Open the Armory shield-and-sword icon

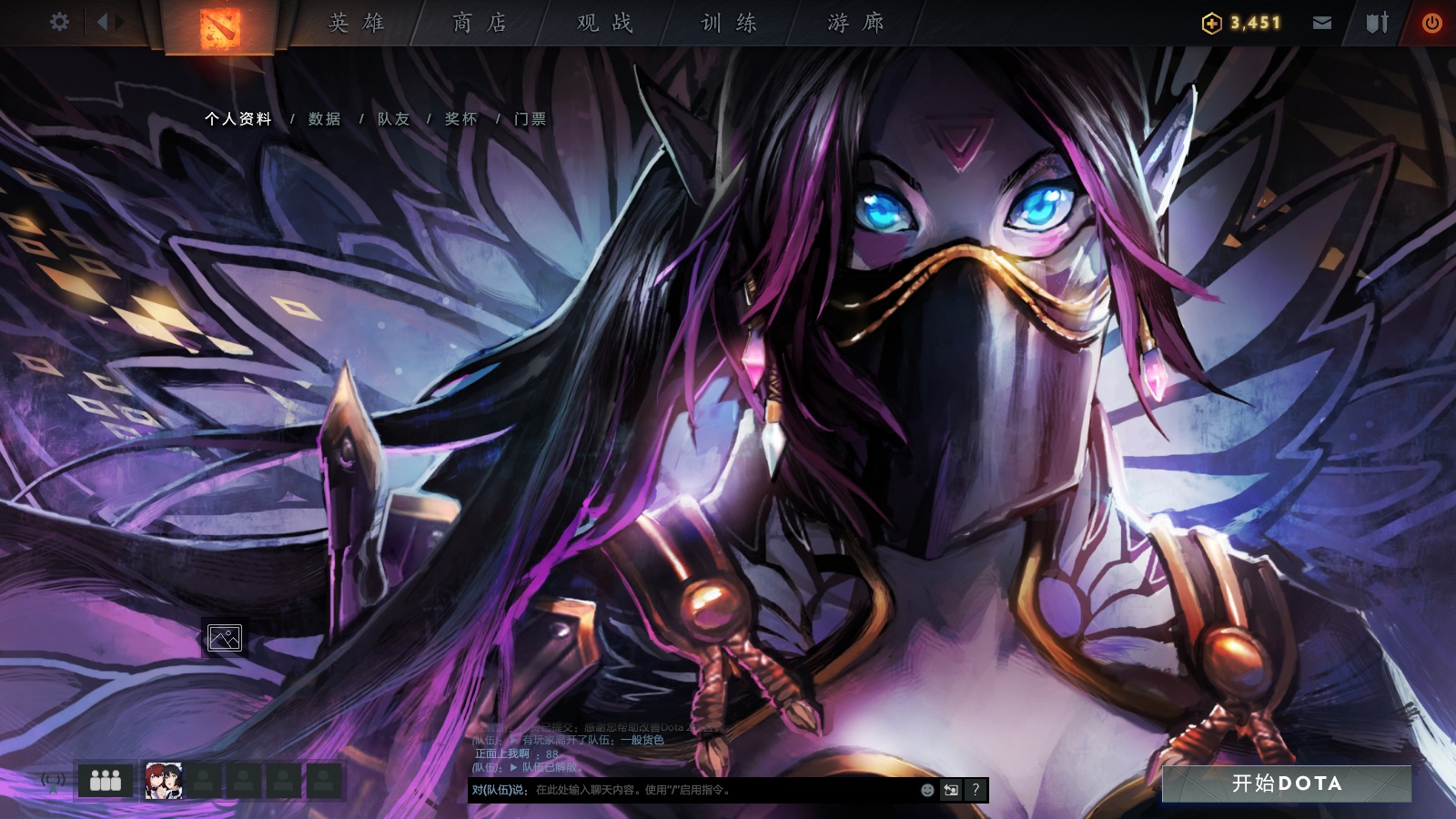1378,23
